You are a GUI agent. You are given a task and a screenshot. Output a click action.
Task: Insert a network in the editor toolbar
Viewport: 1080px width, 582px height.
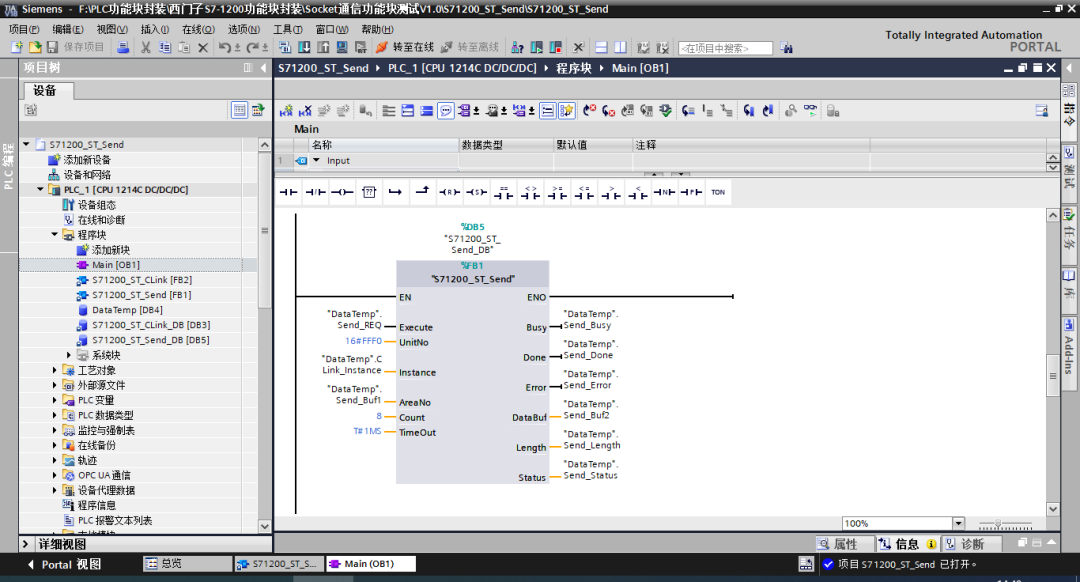coord(287,111)
